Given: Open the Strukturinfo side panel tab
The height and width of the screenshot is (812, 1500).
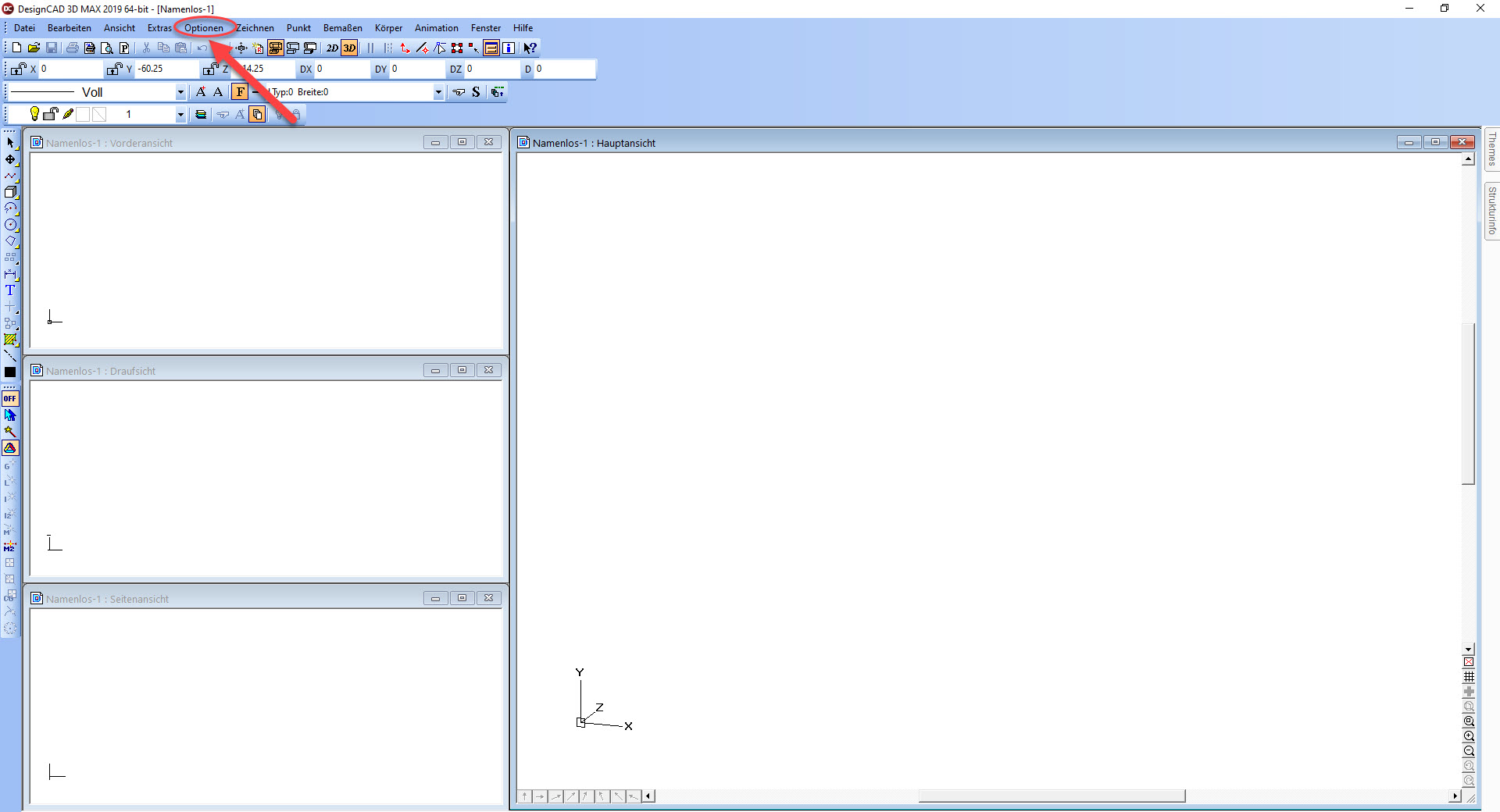Looking at the screenshot, I should (1492, 211).
